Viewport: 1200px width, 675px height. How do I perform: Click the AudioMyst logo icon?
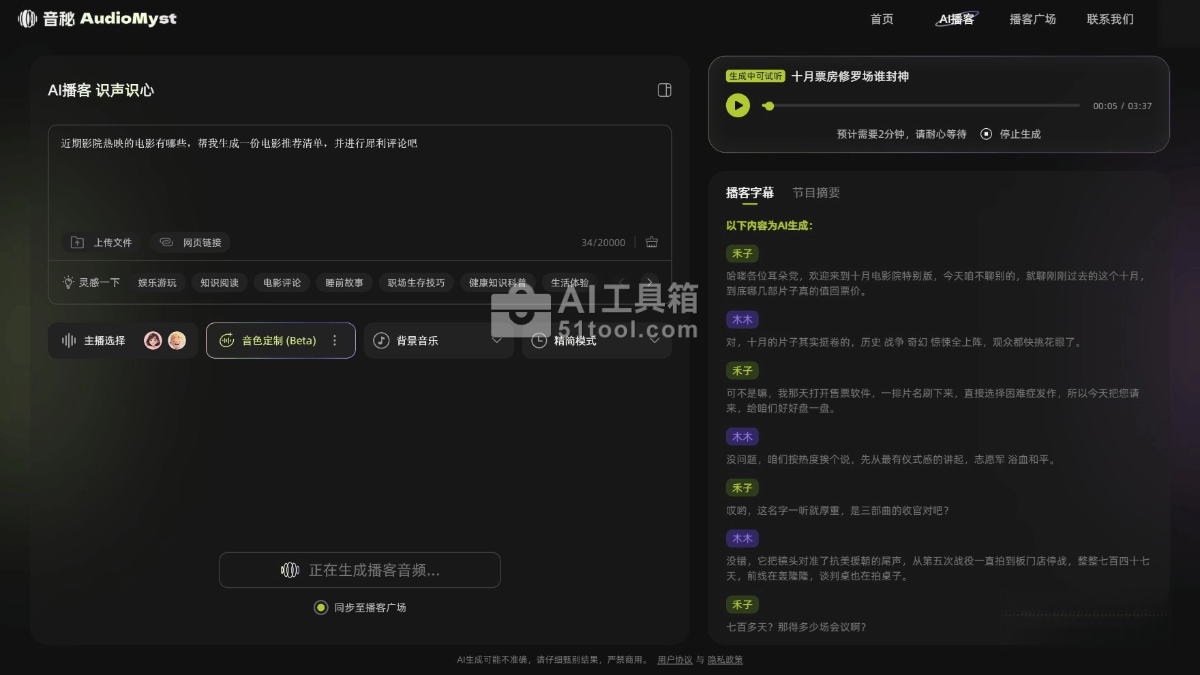point(27,19)
